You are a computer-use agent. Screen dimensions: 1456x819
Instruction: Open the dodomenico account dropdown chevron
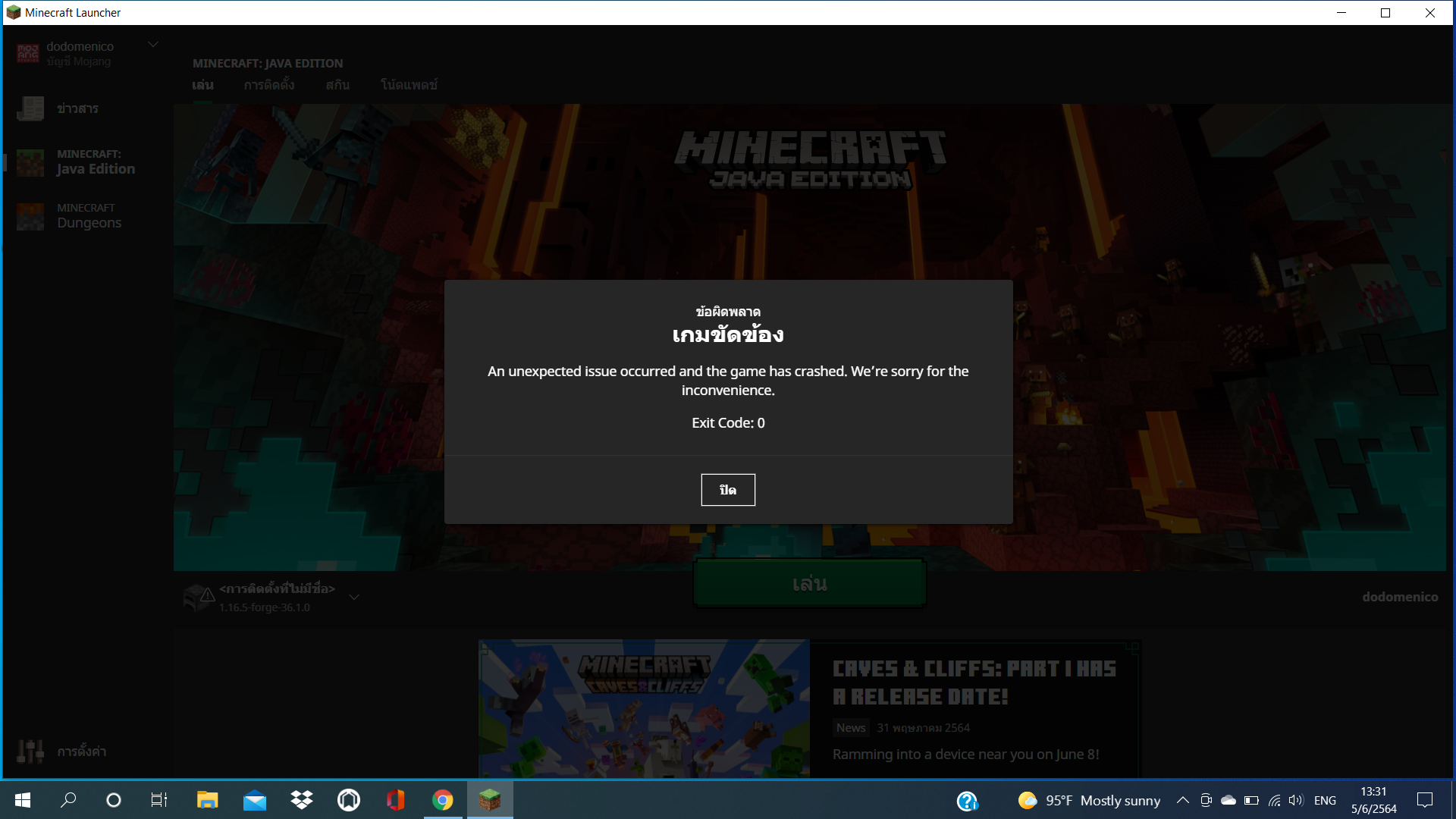[x=153, y=45]
